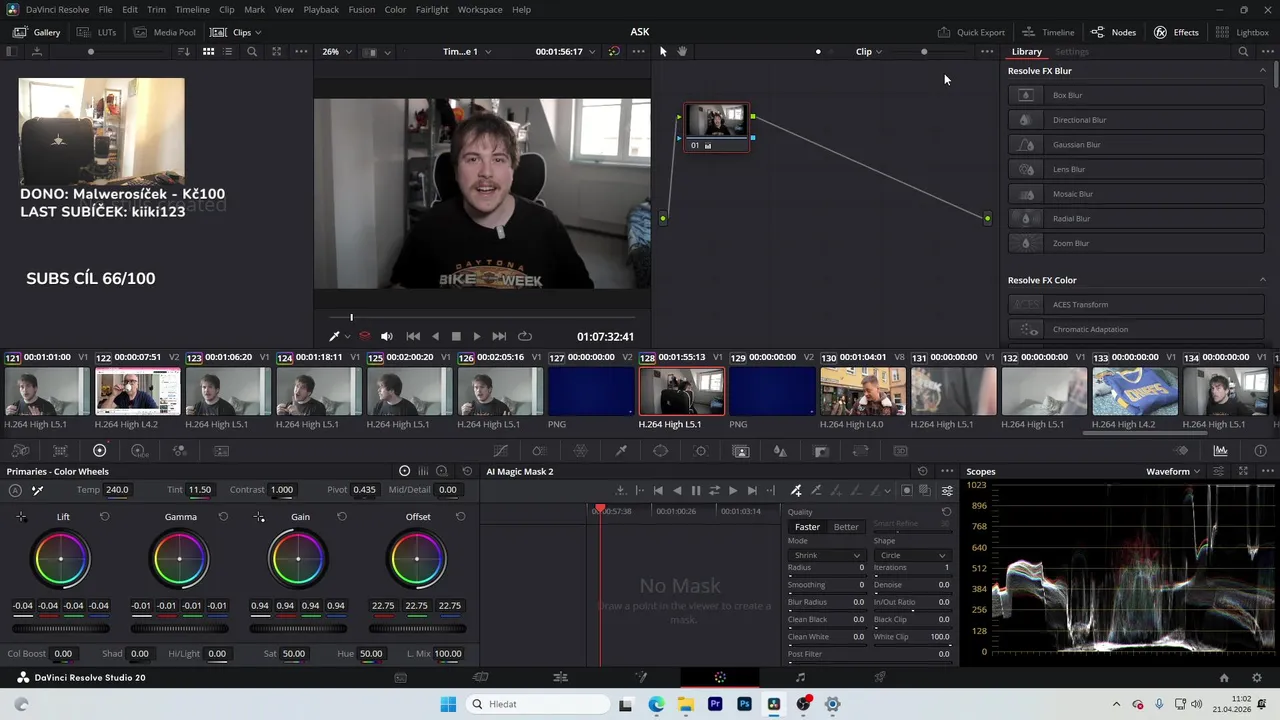Toggle the Effects panel

tap(1176, 32)
